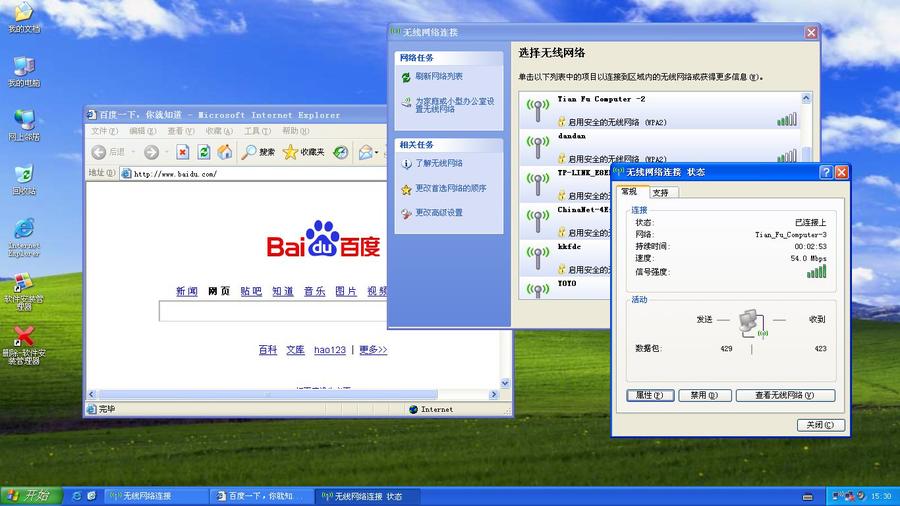900x506 pixels.
Task: Select the kkfdc wireless network
Action: pos(566,258)
